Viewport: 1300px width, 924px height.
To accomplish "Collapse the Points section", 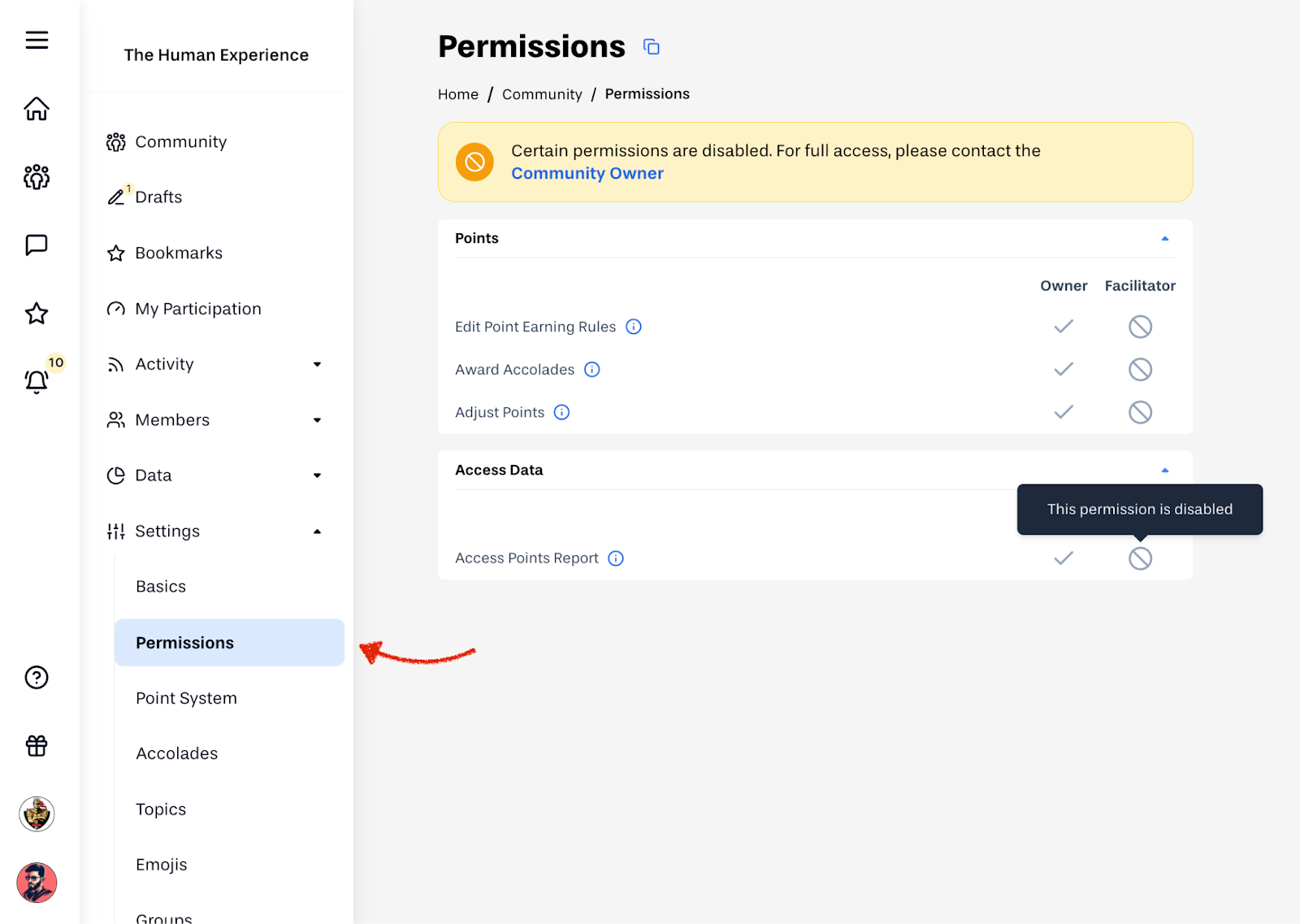I will click(1165, 238).
